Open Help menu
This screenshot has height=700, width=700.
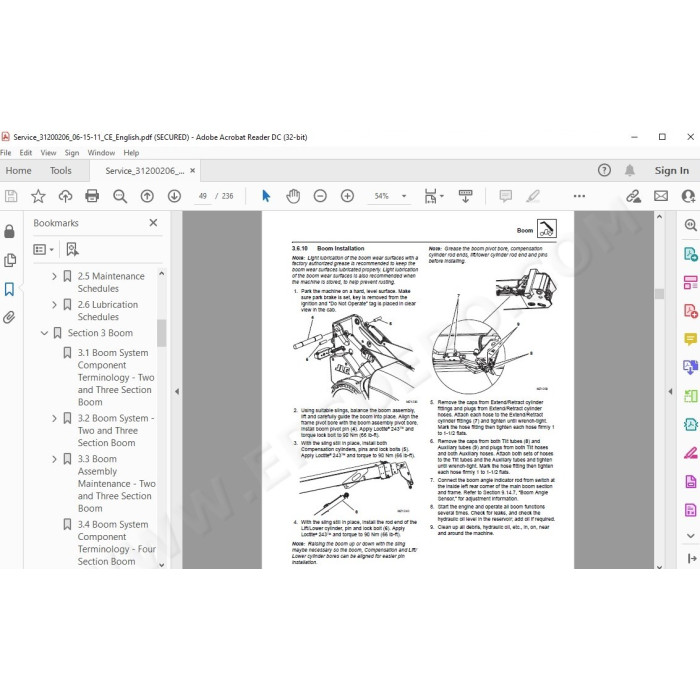coord(131,153)
